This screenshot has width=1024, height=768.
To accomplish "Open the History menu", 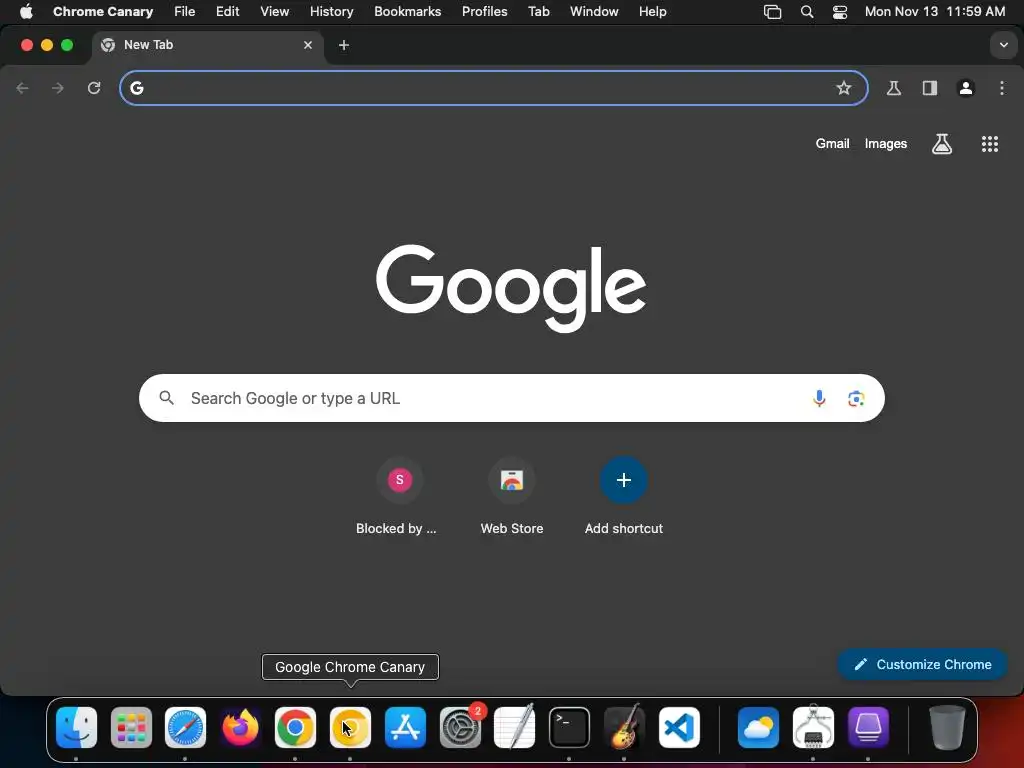I will [332, 11].
